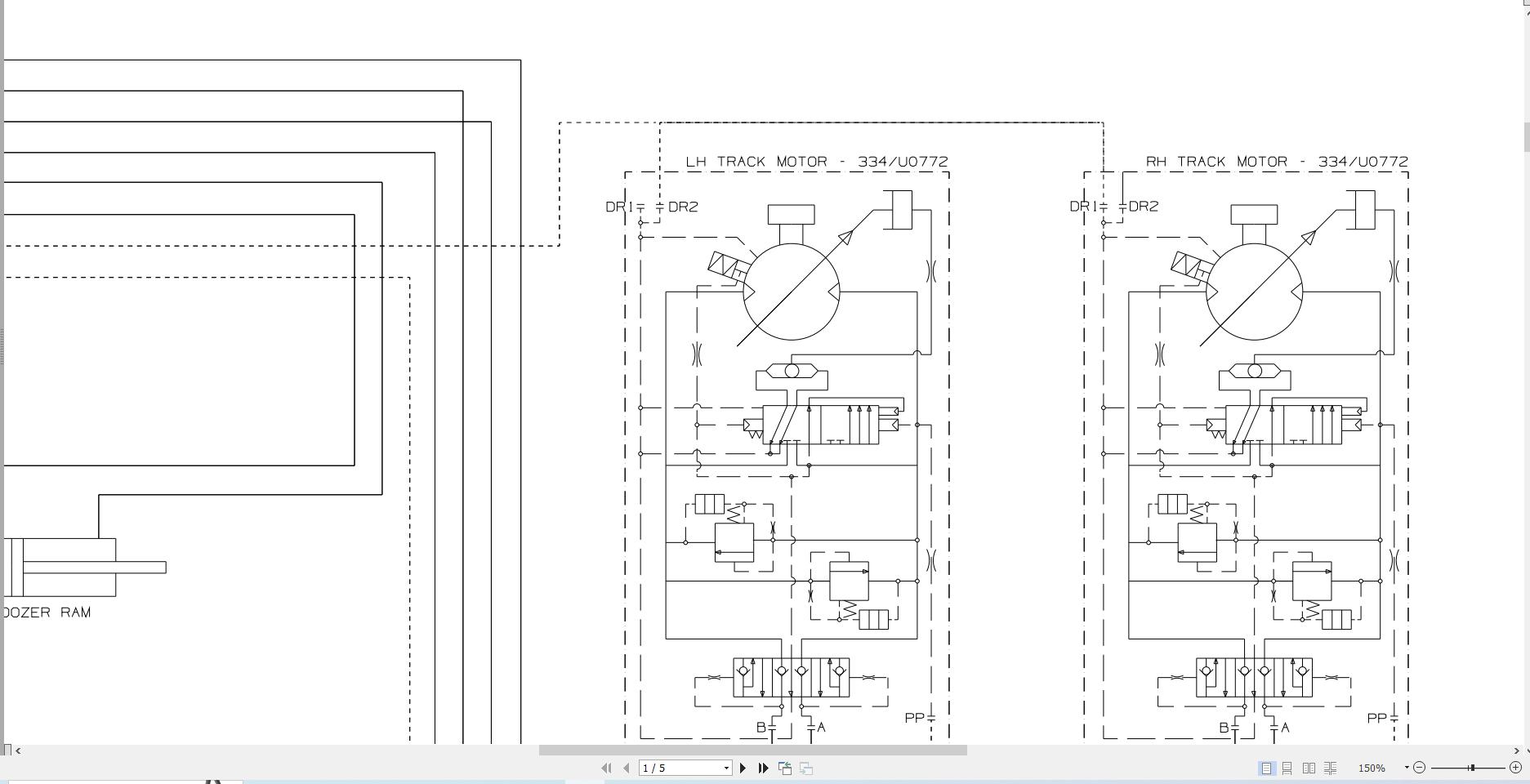
Task: Click the RH TRACK MOTOR - 334/U0772 label
Action: tap(1277, 162)
